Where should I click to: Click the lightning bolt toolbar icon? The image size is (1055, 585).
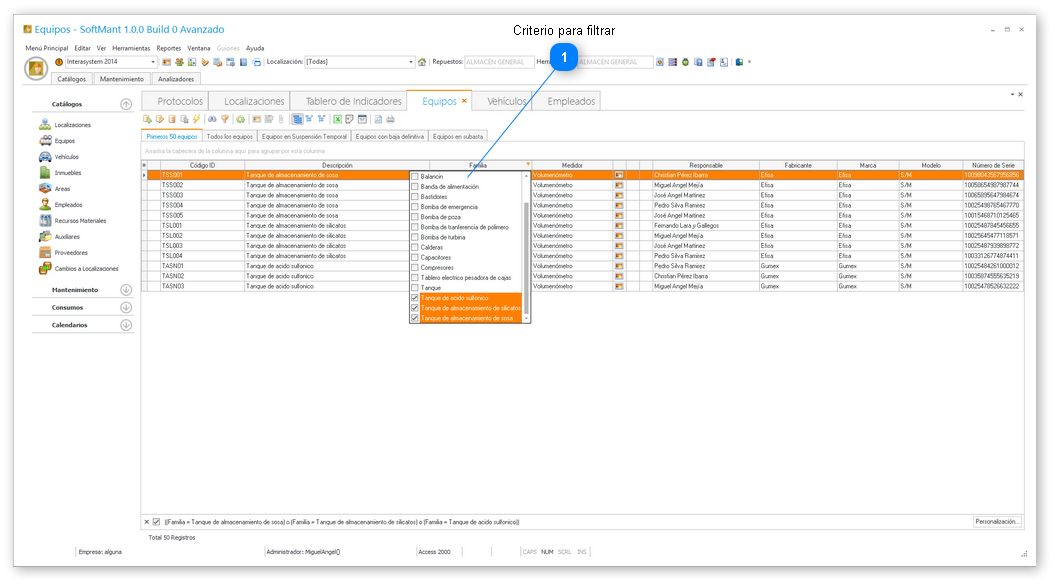coord(196,119)
